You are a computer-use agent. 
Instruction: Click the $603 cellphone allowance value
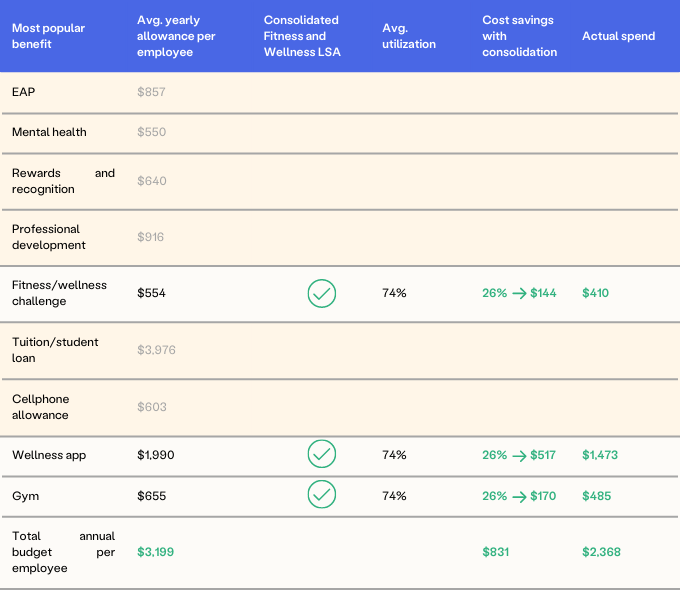coord(152,407)
